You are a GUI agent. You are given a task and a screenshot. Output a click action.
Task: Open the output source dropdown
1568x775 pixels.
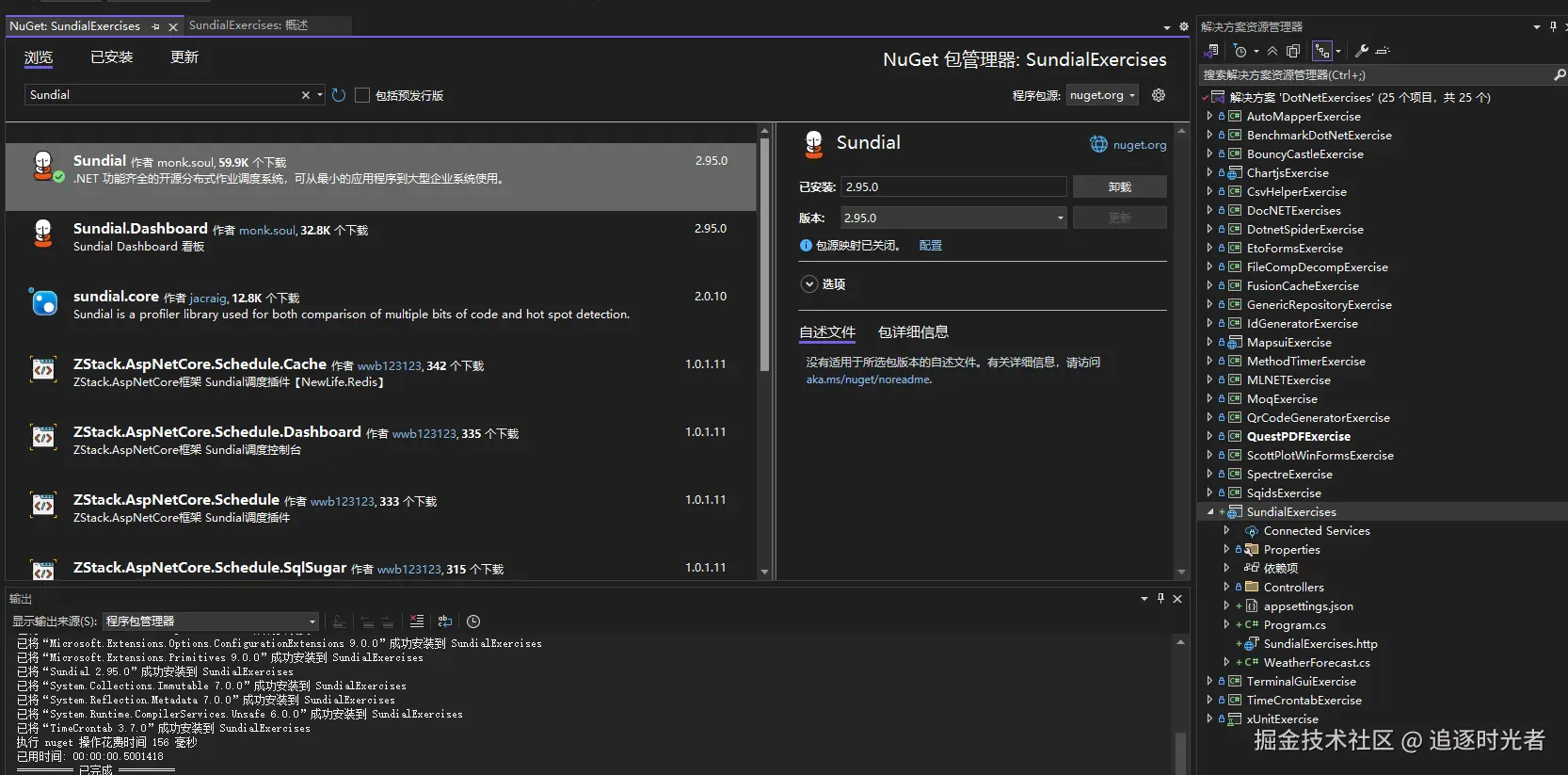point(210,622)
